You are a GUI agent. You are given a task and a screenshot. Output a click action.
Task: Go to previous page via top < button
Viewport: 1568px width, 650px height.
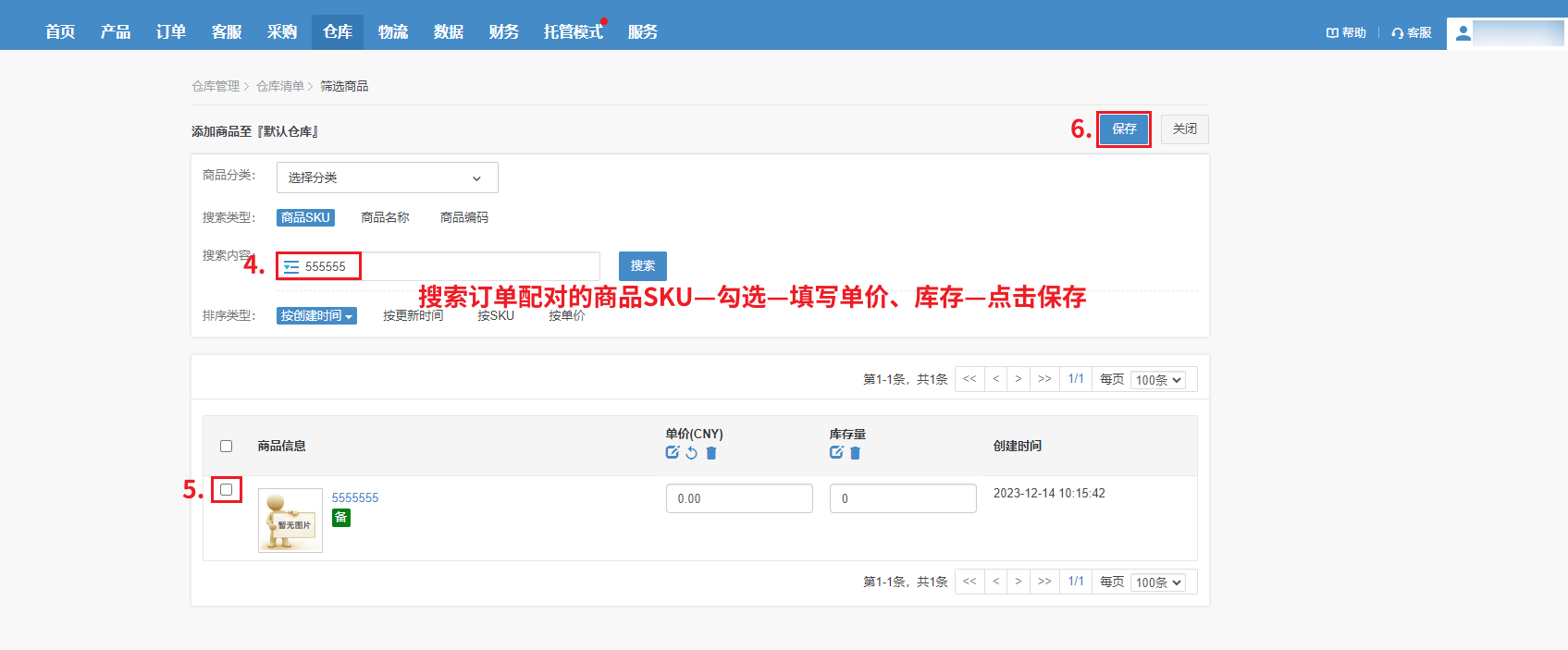tap(996, 379)
